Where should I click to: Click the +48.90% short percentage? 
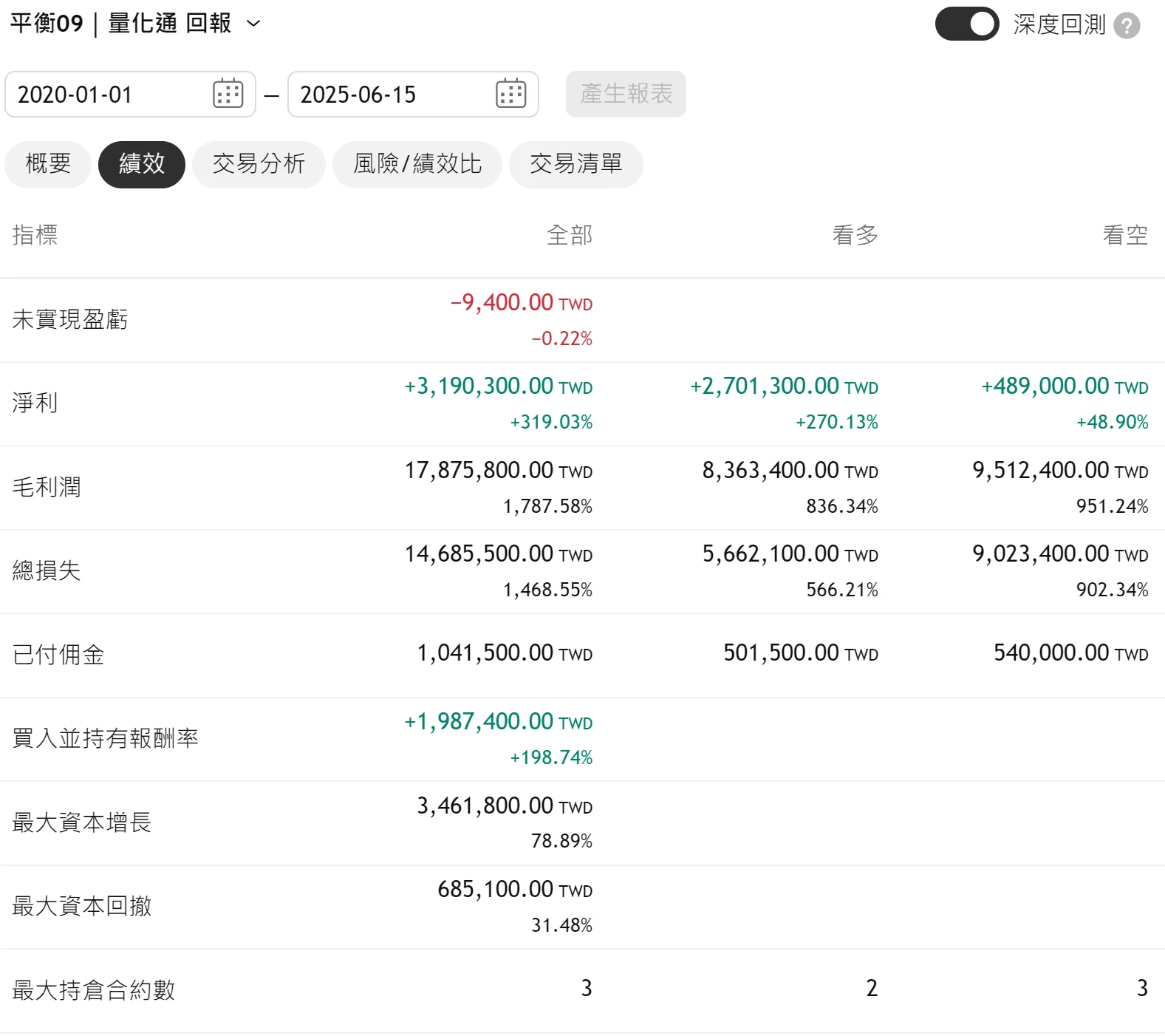(x=1113, y=422)
